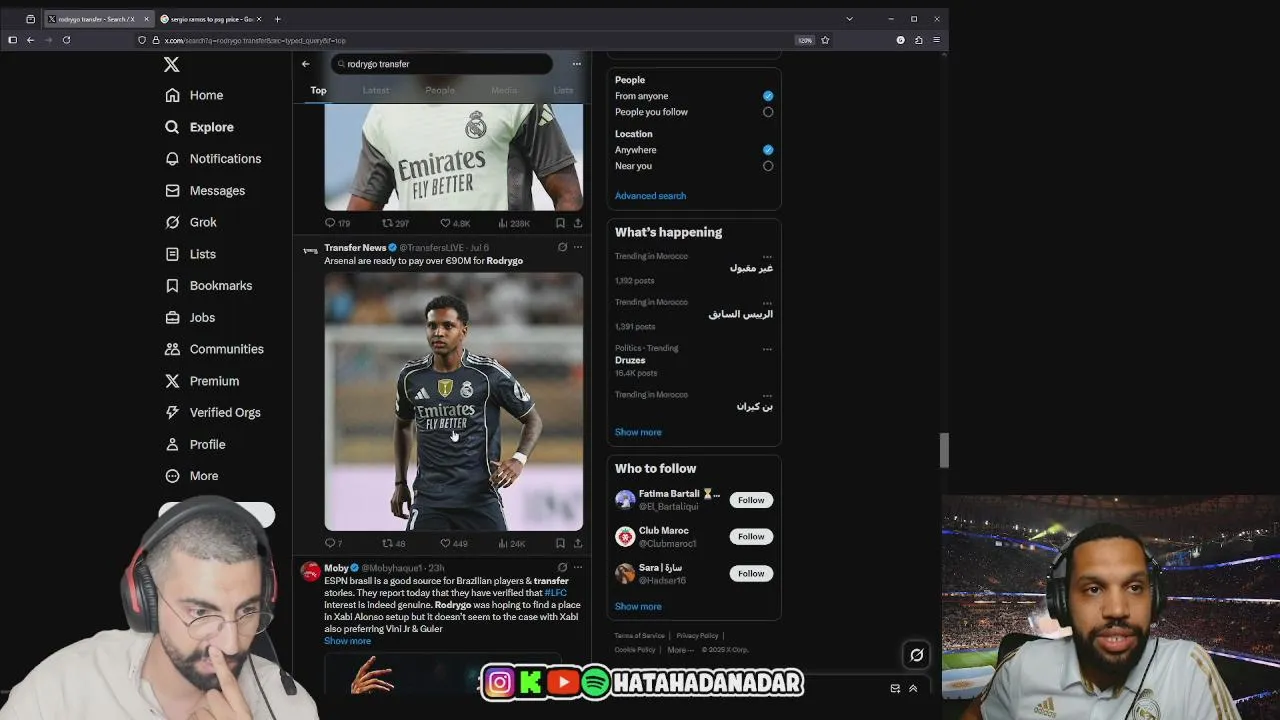Expand the More menu in the sidebar

[191, 476]
